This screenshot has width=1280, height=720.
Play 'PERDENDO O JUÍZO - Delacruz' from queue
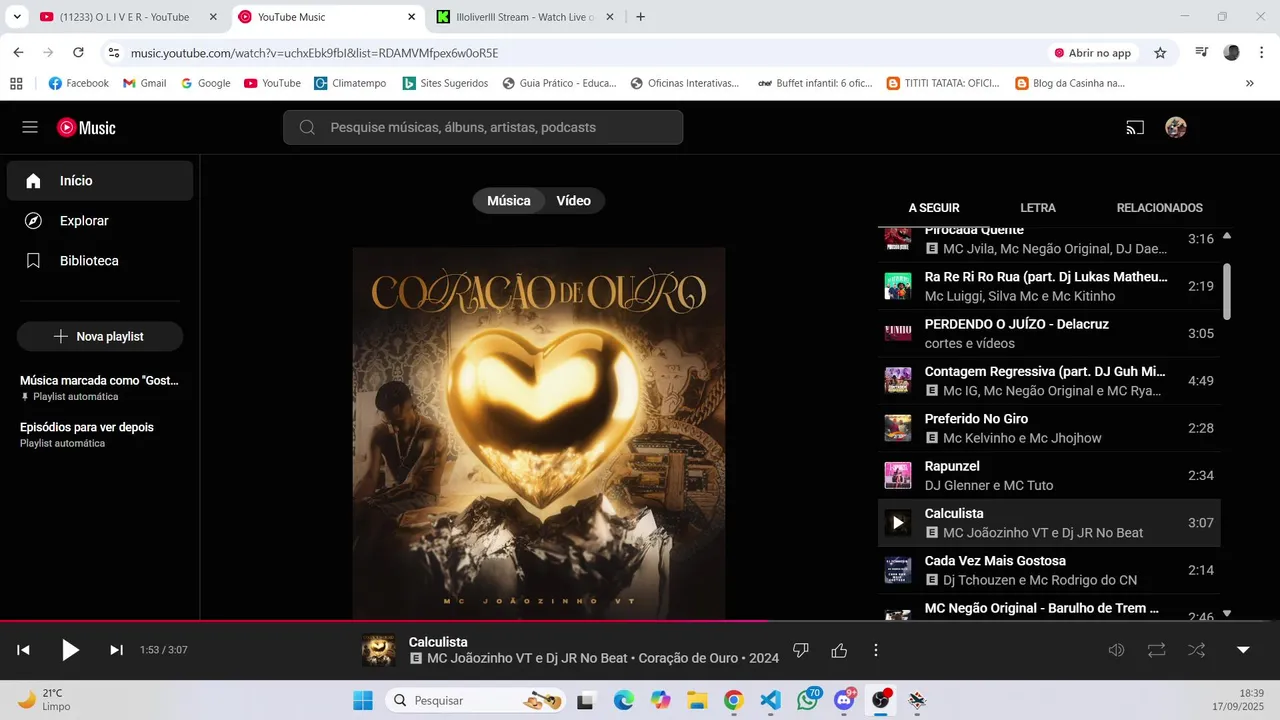pos(1049,333)
